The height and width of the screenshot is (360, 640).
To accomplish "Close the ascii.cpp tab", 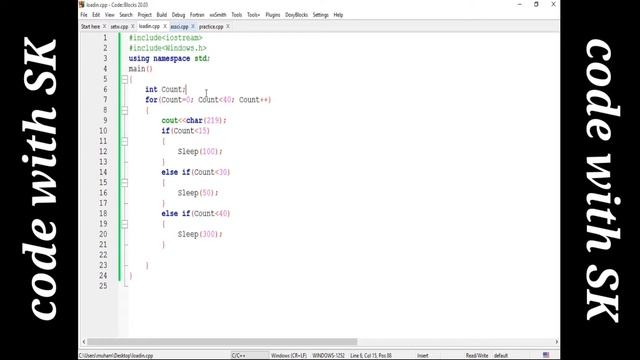I will tap(193, 27).
